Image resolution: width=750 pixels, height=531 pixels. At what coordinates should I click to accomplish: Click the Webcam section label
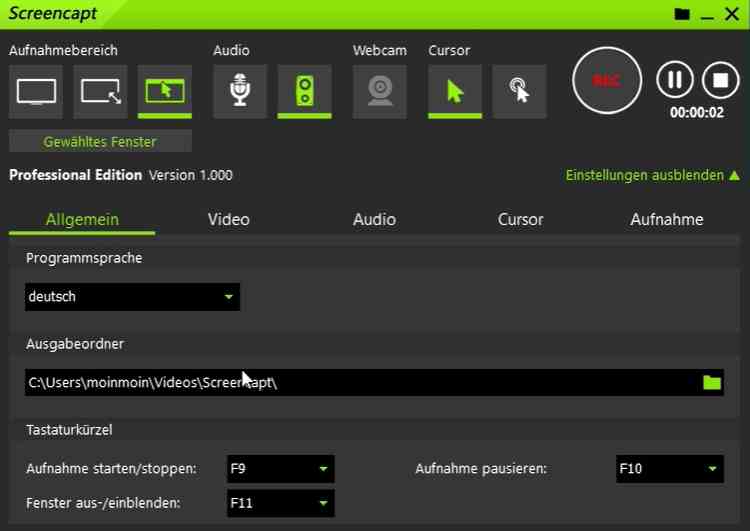tap(380, 50)
